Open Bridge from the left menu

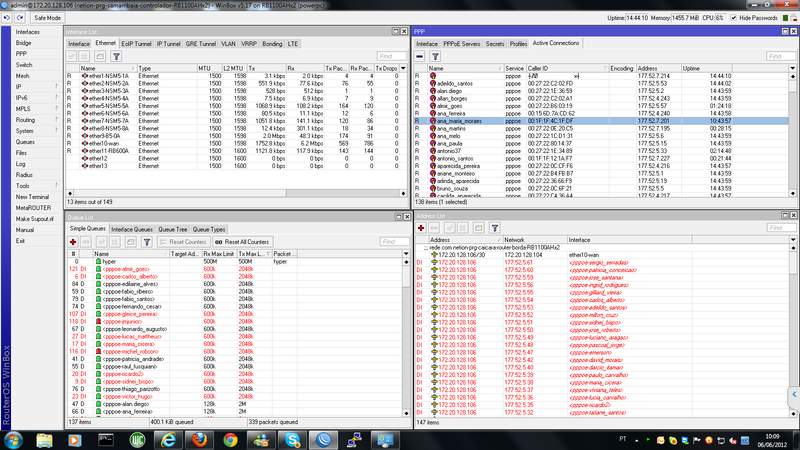click(x=23, y=43)
